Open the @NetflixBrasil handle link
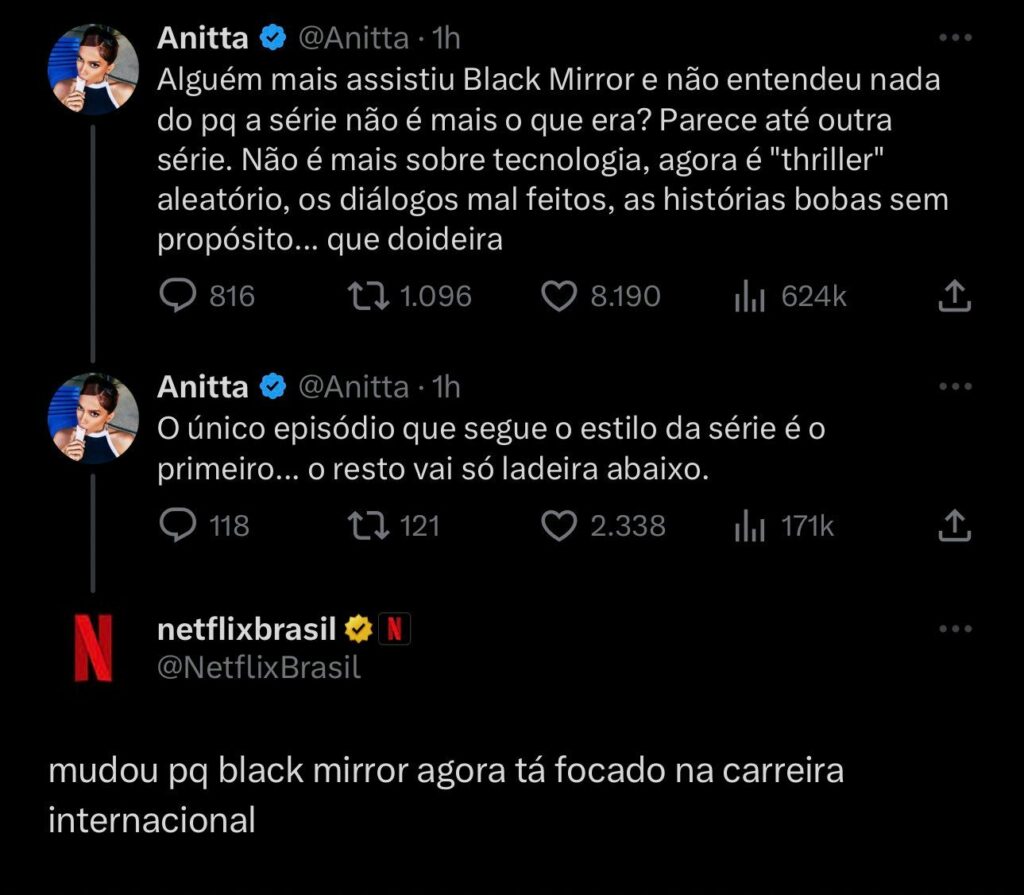Screen dimensions: 1024x895 (259, 668)
